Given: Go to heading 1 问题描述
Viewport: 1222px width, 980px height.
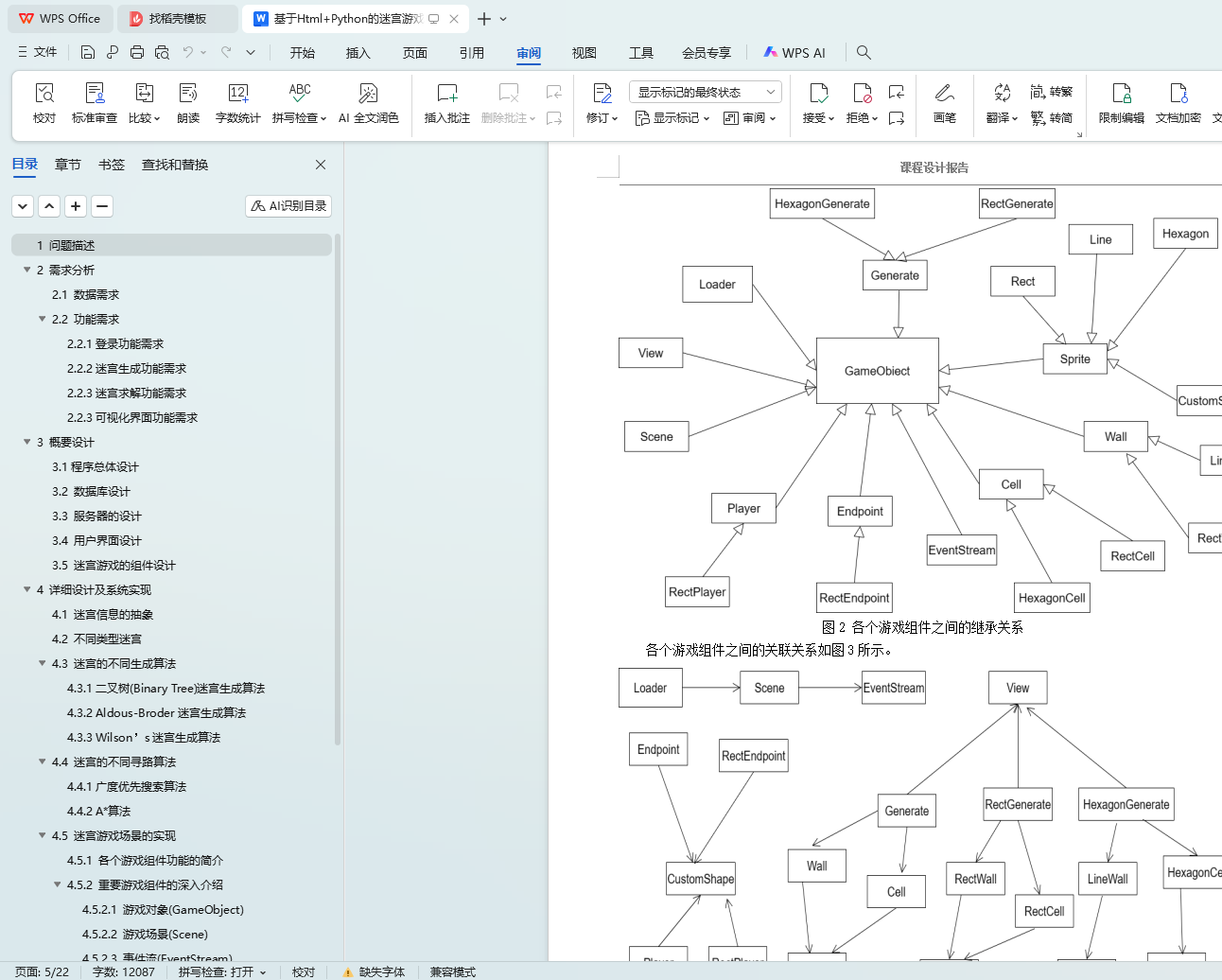Looking at the screenshot, I should coord(171,245).
